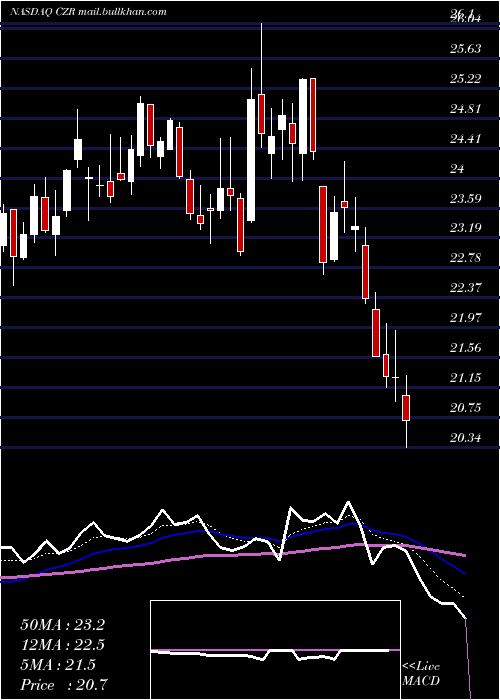Click the 50MA : 23.2 readout

point(62,625)
